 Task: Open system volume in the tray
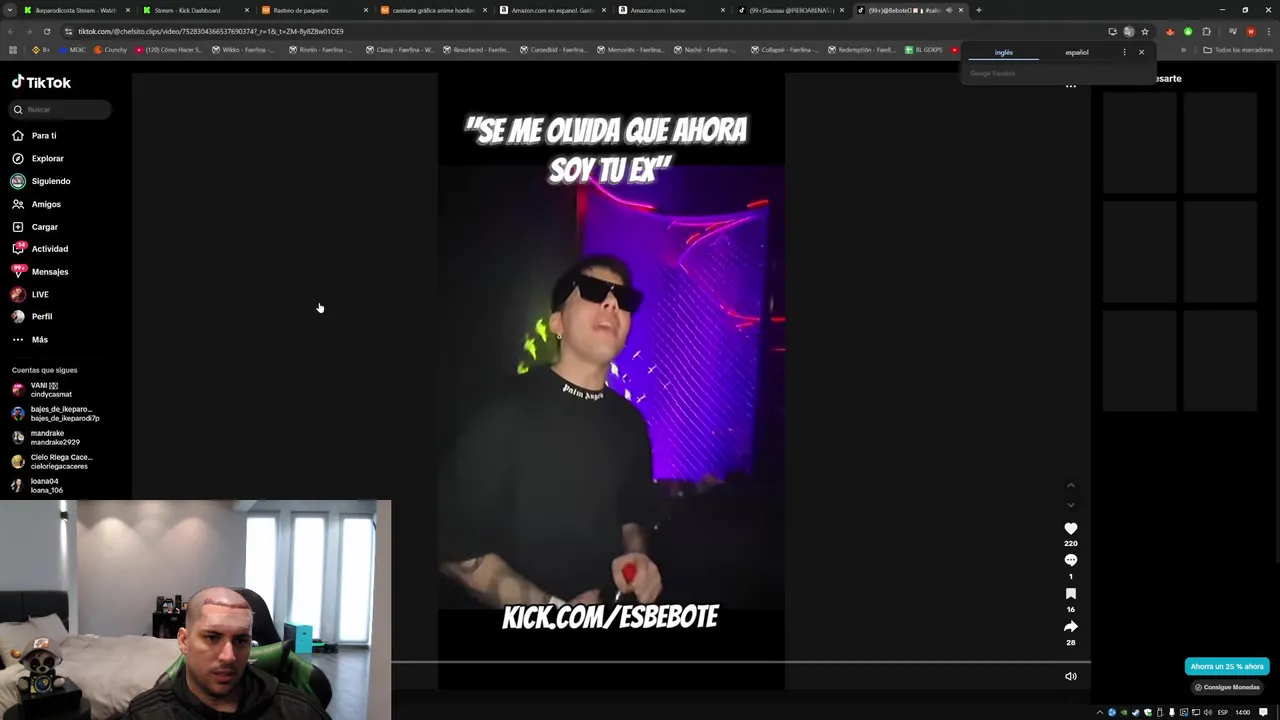click(1208, 712)
